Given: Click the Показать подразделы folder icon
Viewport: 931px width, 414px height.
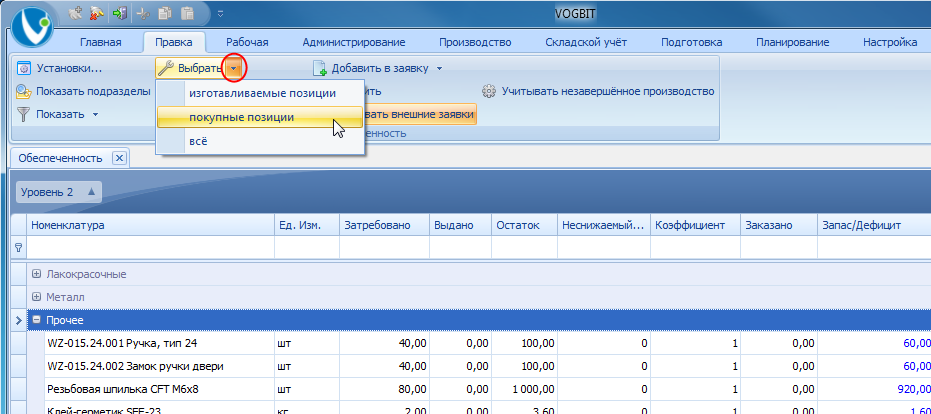Looking at the screenshot, I should (x=23, y=91).
